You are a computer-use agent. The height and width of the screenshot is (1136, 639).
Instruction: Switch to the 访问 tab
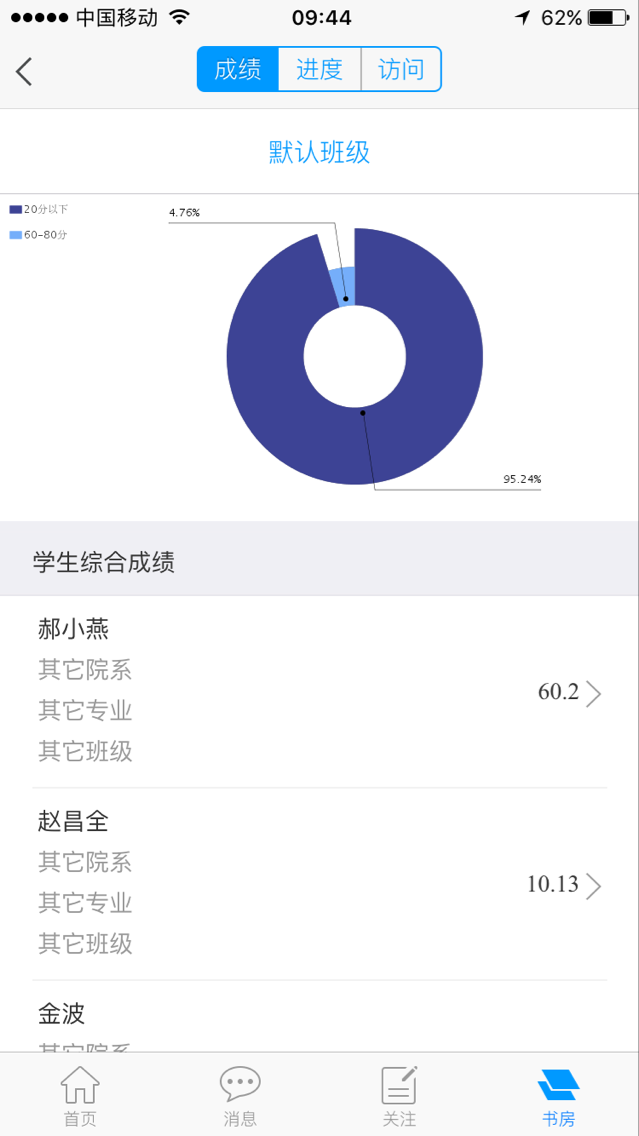[401, 70]
